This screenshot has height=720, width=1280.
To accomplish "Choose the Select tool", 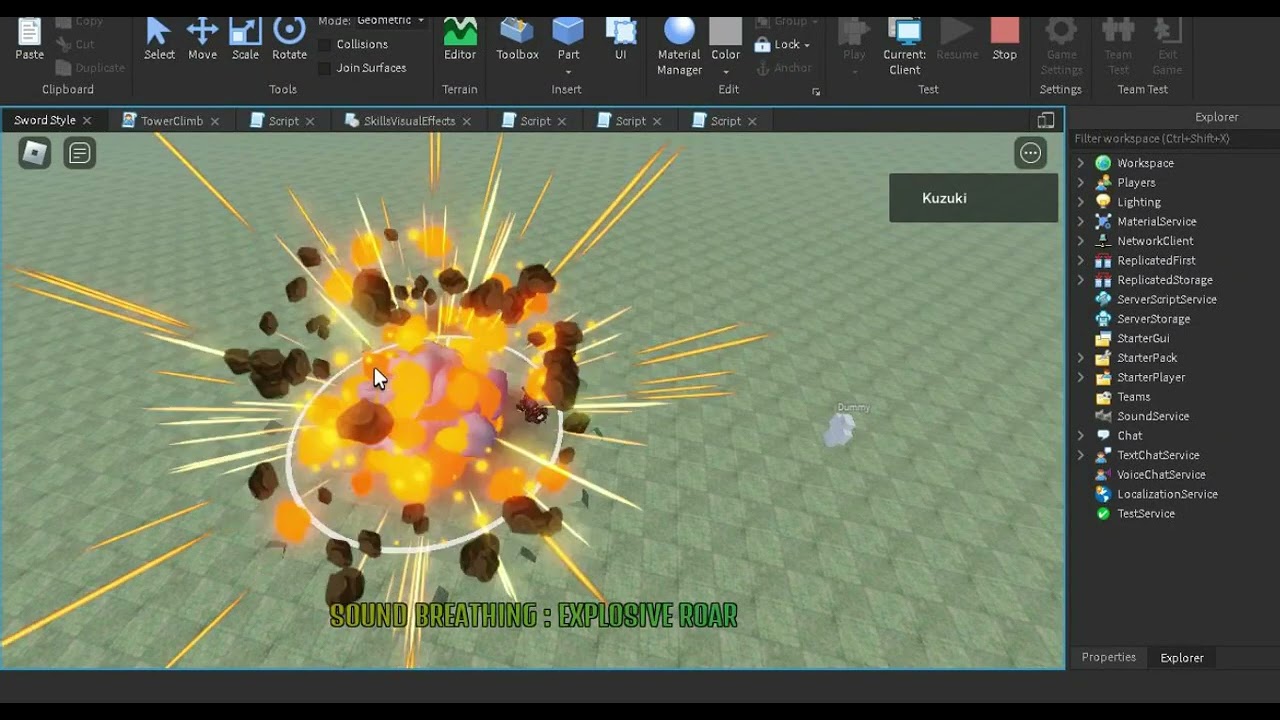I will [159, 40].
